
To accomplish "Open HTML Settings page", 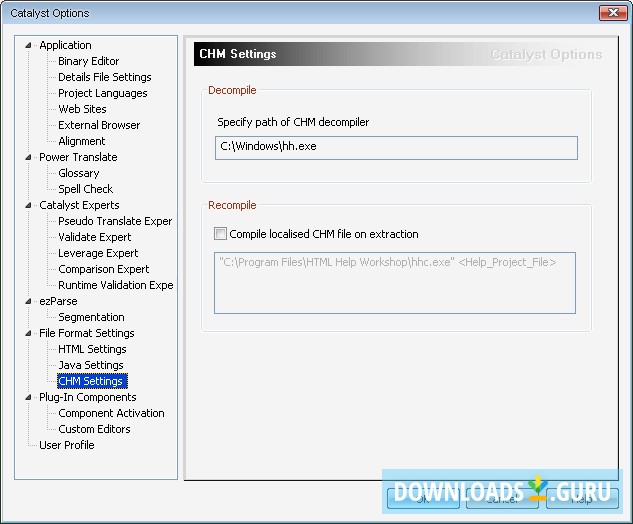I will click(x=92, y=349).
